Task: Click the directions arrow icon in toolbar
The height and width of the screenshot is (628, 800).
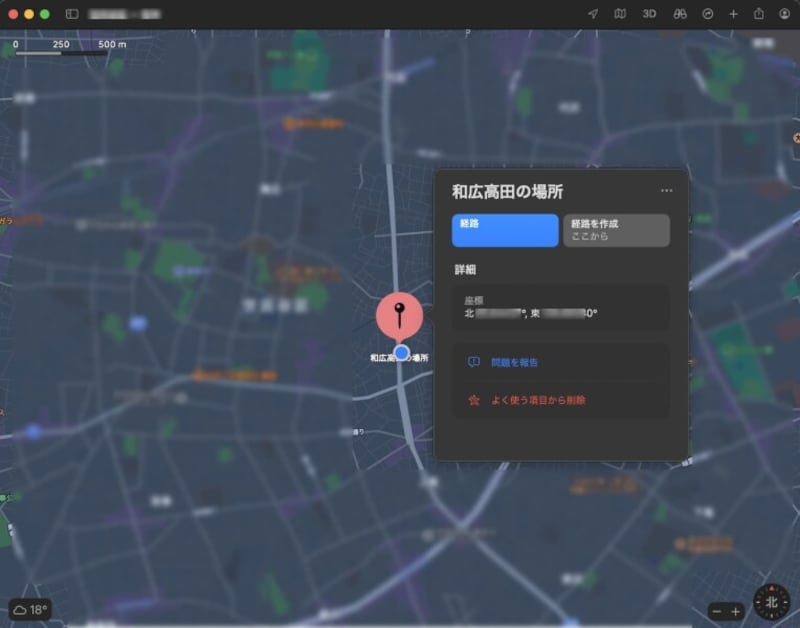Action: pyautogui.click(x=708, y=14)
